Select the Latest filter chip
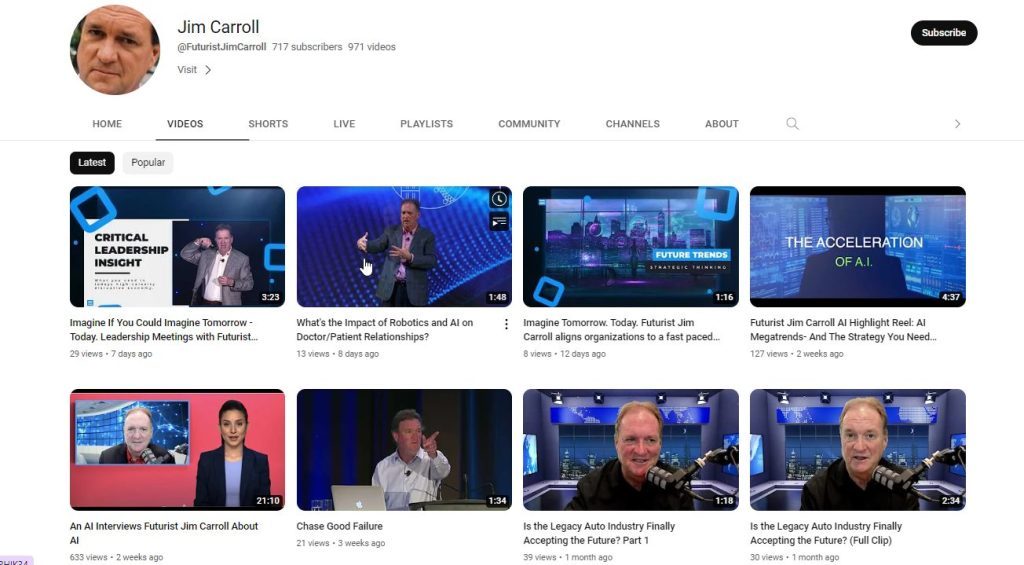This screenshot has width=1024, height=565. 92,163
